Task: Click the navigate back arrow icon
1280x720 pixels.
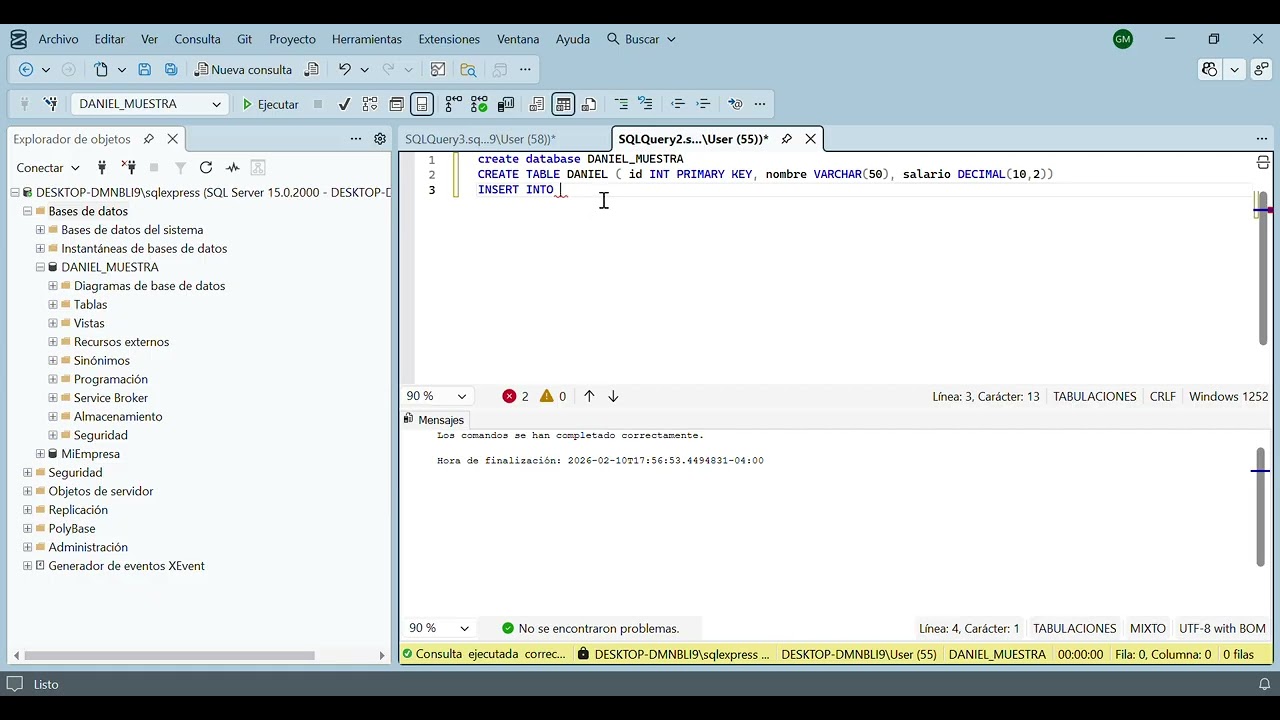Action: coord(26,70)
